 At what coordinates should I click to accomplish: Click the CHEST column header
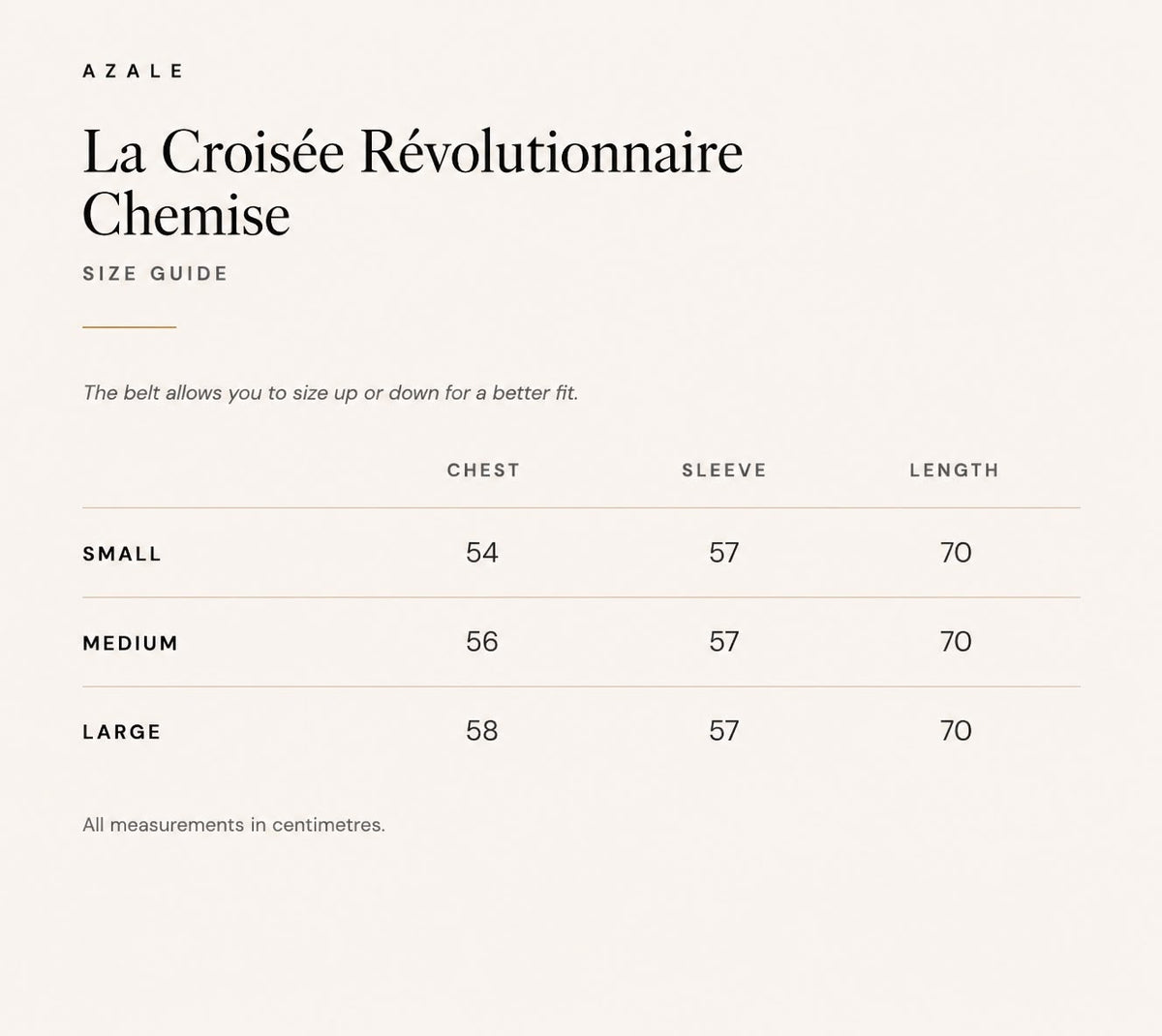pos(483,471)
